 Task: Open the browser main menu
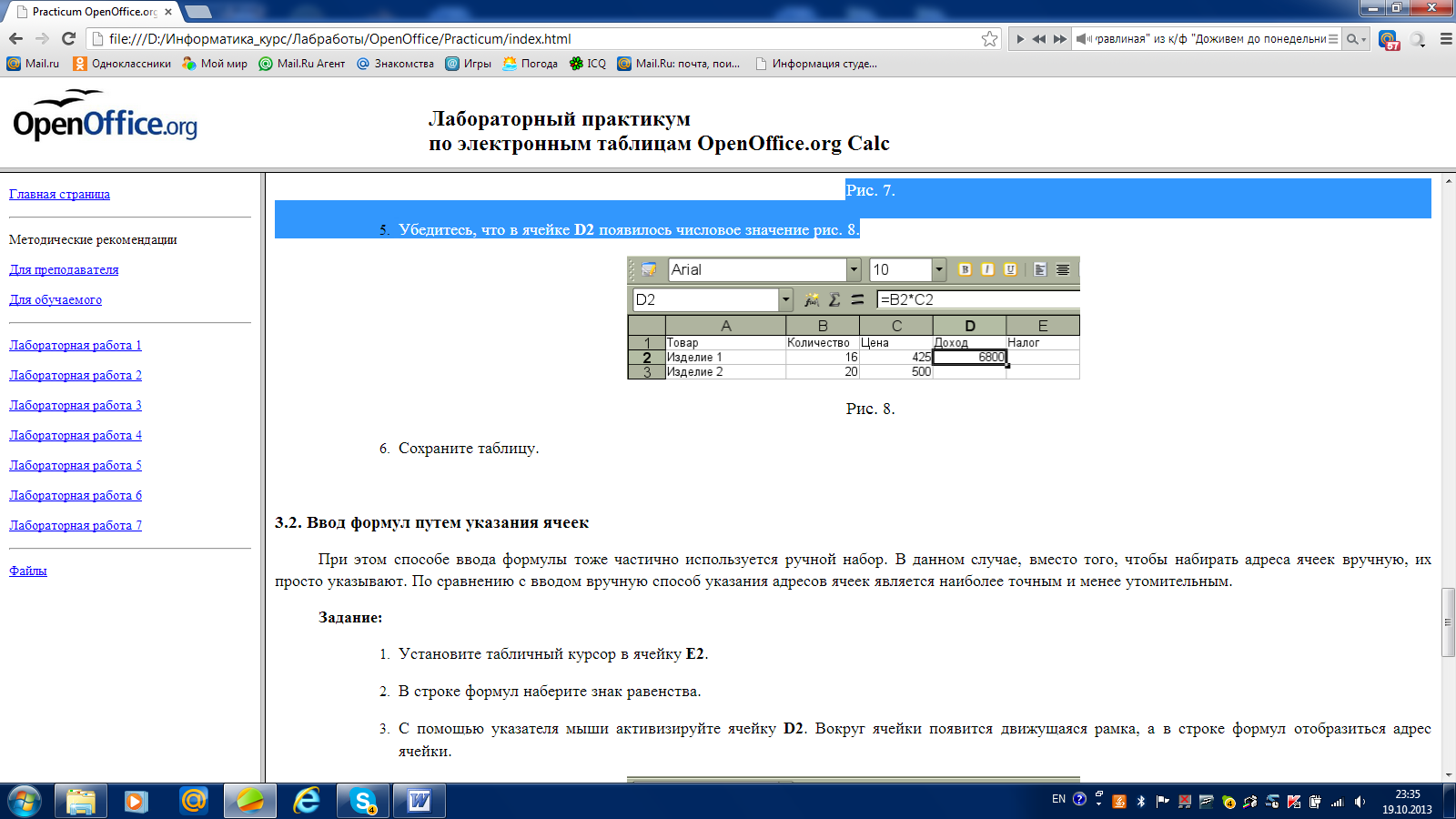click(1445, 39)
